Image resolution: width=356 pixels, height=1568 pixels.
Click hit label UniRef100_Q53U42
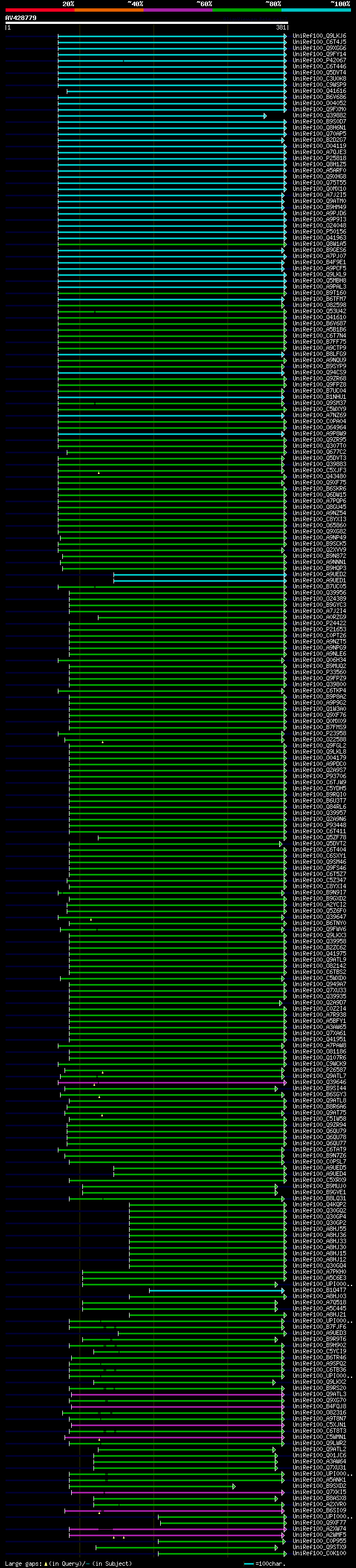coord(319,311)
